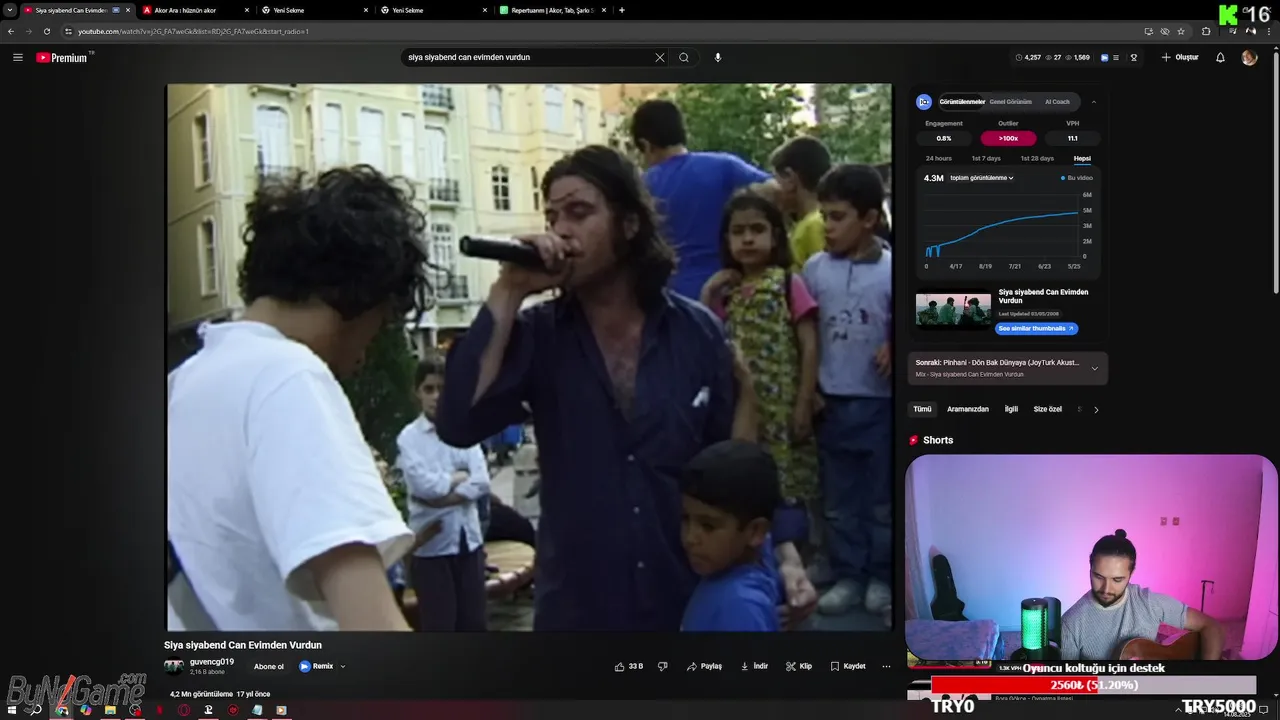
Task: Click the guvencg019 channel avatar
Action: (174, 667)
